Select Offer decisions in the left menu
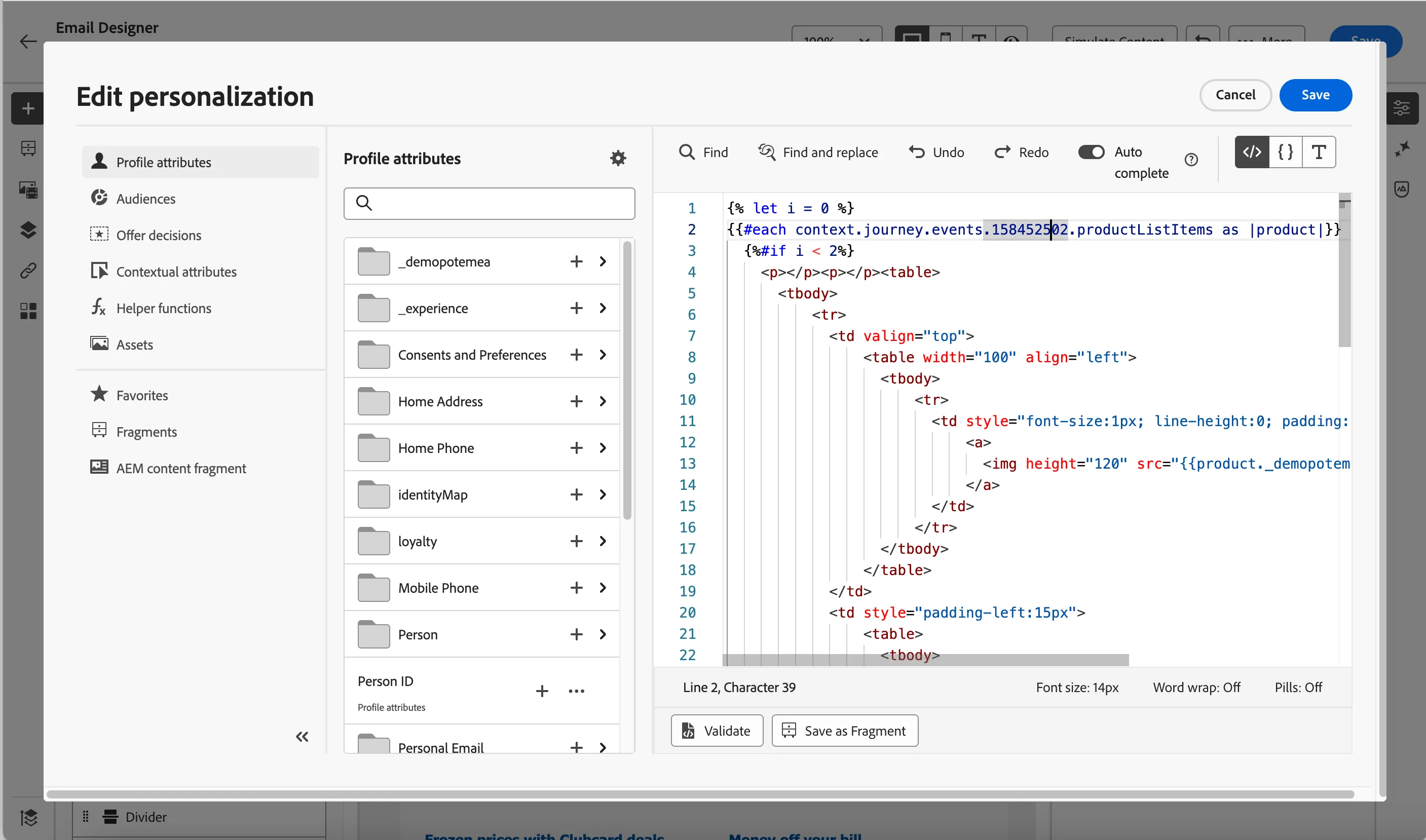Image resolution: width=1426 pixels, height=840 pixels. point(200,235)
